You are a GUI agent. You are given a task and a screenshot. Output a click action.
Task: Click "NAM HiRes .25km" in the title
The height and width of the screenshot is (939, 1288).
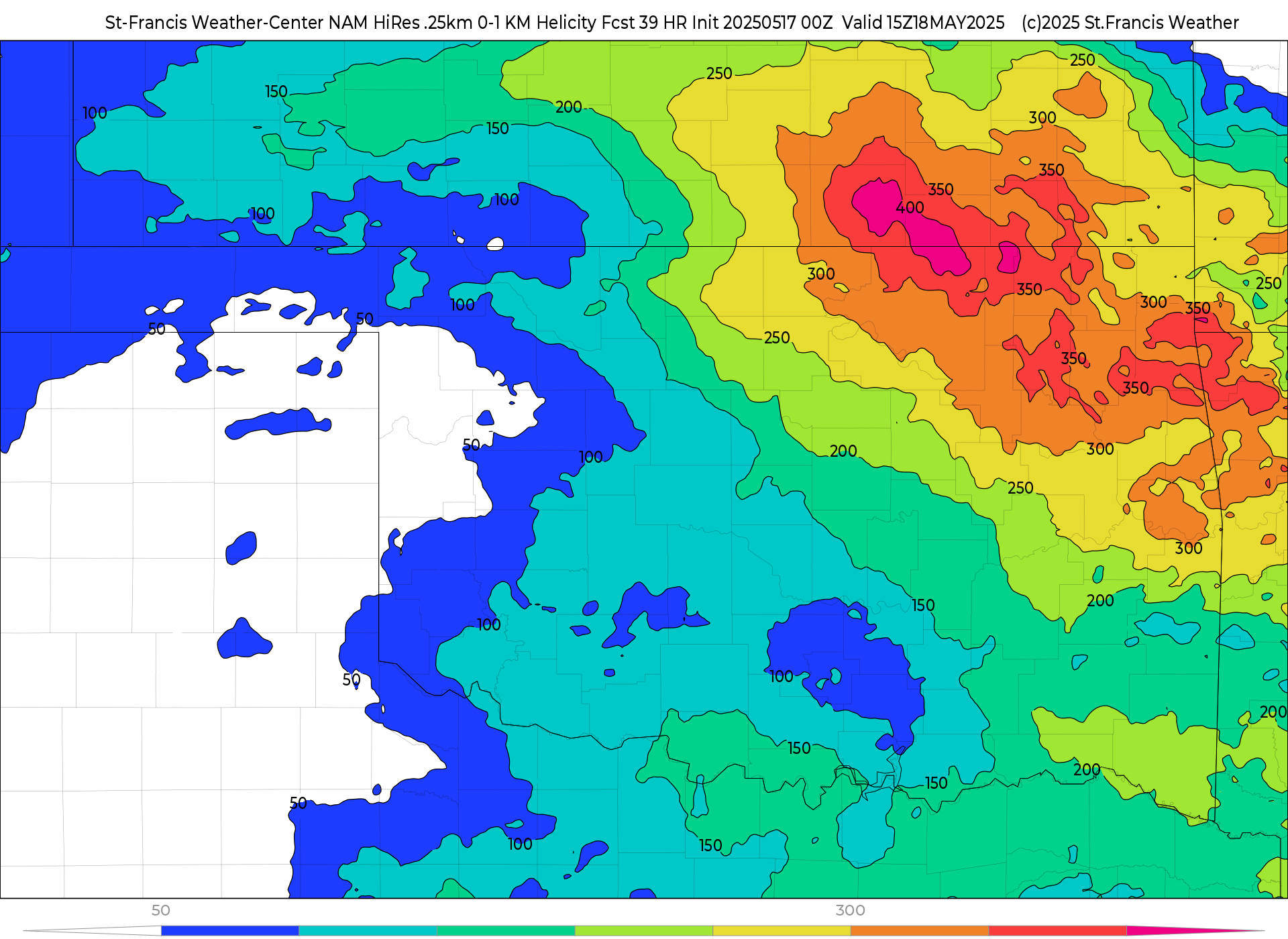(400, 23)
